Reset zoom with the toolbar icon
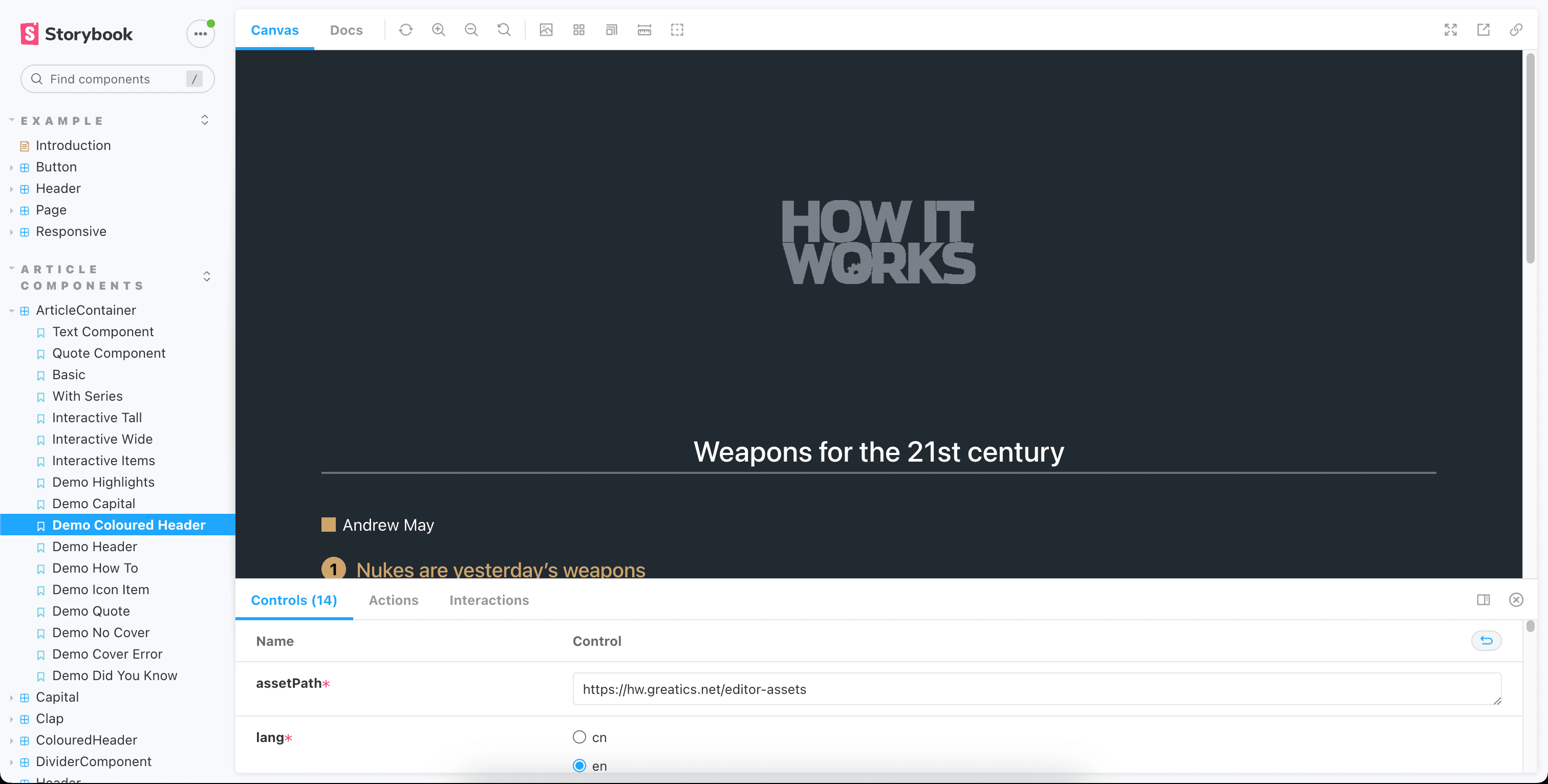 pos(504,30)
